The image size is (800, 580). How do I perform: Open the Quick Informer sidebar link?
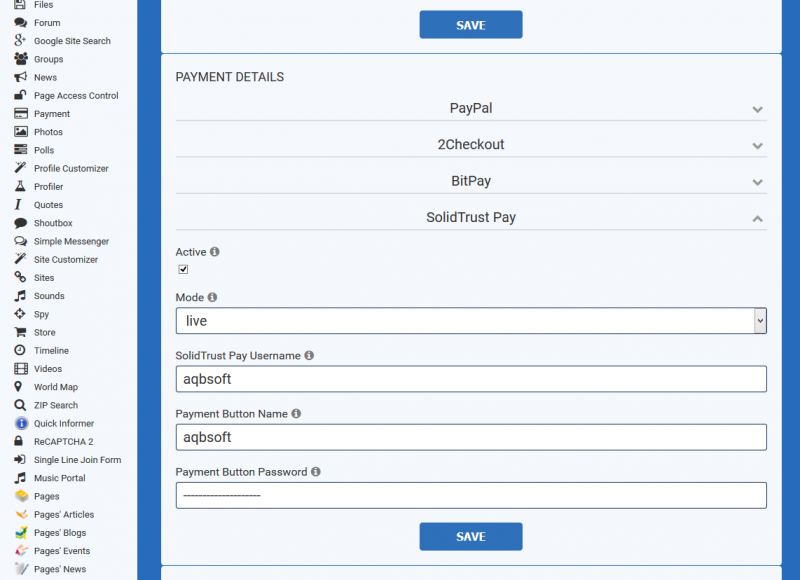click(64, 423)
